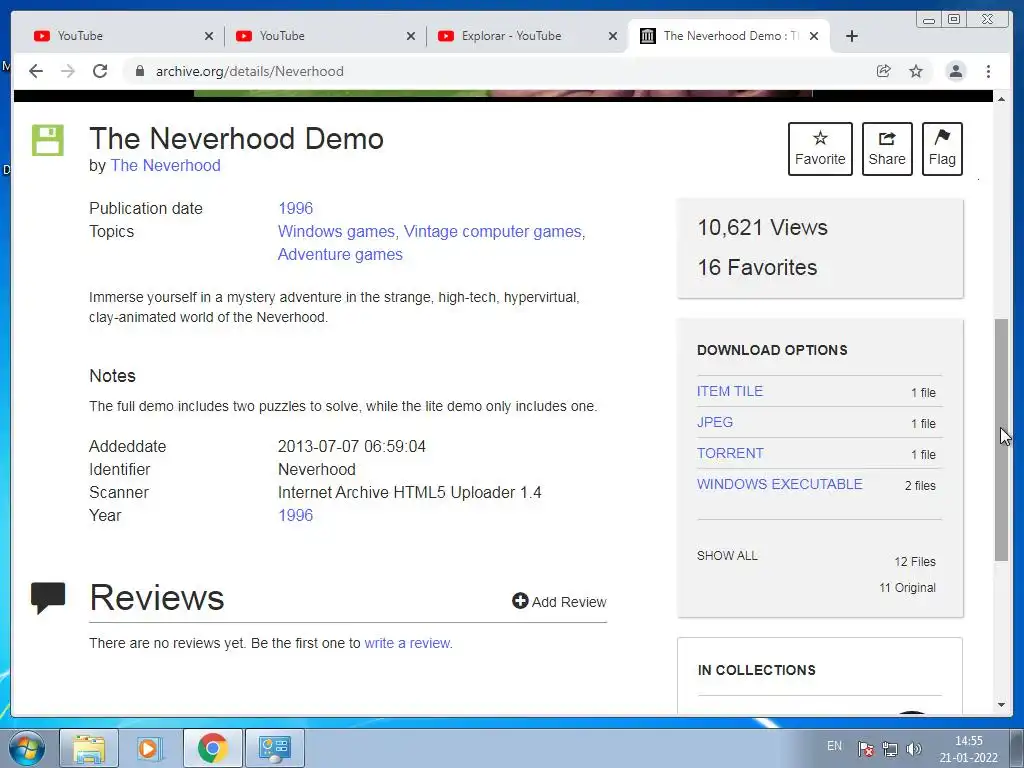Click the The Neverhood Demo title
This screenshot has width=1024, height=768.
[236, 138]
